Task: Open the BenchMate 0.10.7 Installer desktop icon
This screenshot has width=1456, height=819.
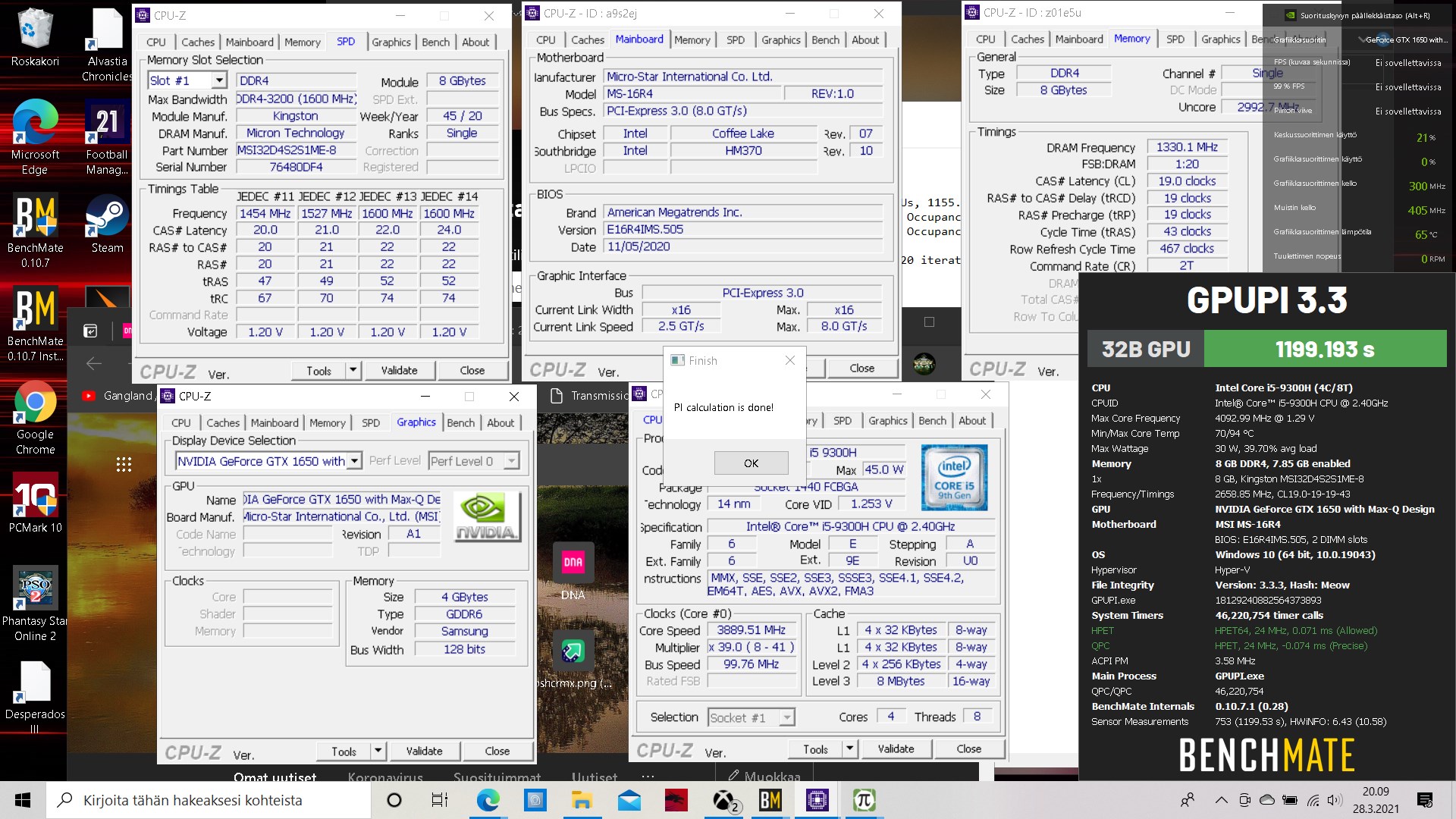Action: (x=35, y=325)
